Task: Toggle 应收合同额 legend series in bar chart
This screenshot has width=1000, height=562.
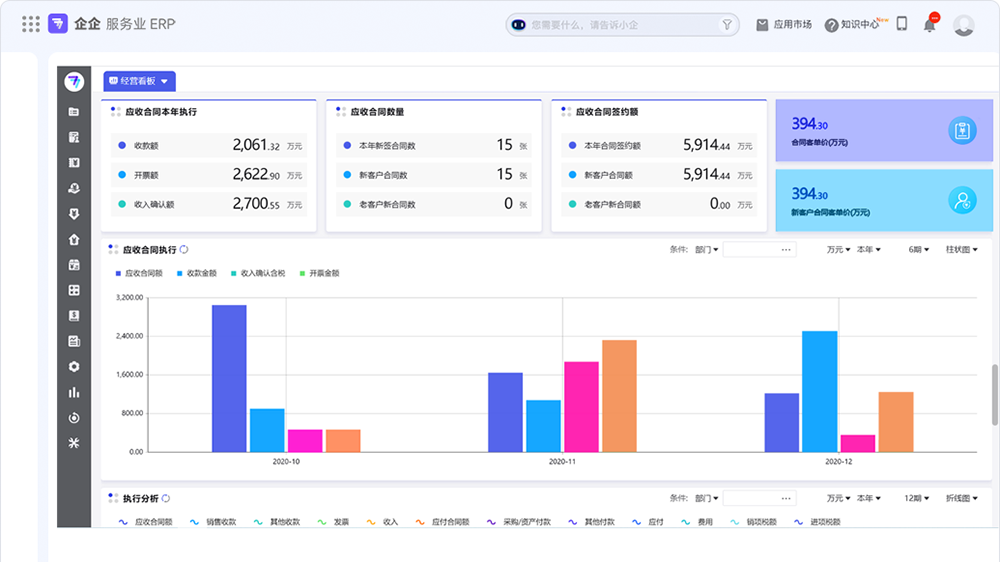Action: 139,273
